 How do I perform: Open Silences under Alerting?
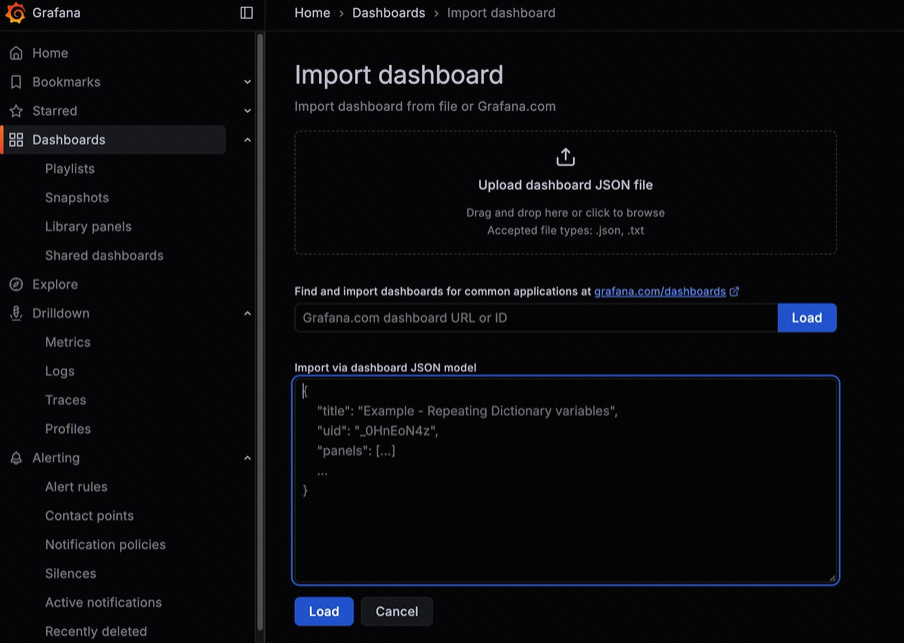pyautogui.click(x=70, y=573)
